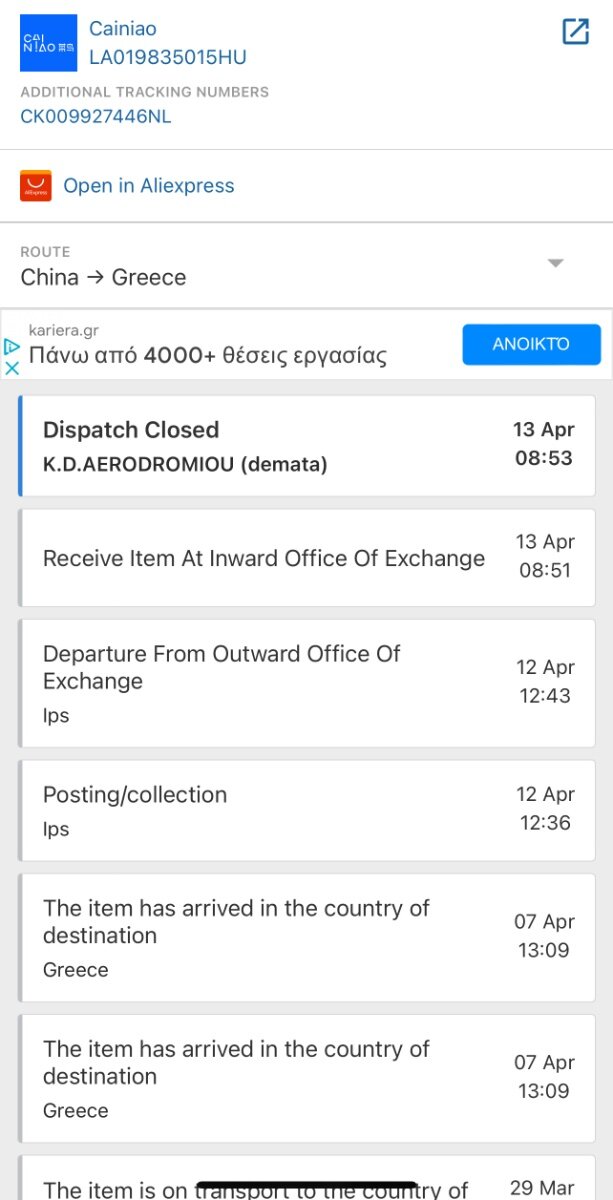The height and width of the screenshot is (1200, 613).
Task: Expand the China → Greece route dropdown
Action: pyautogui.click(x=556, y=263)
